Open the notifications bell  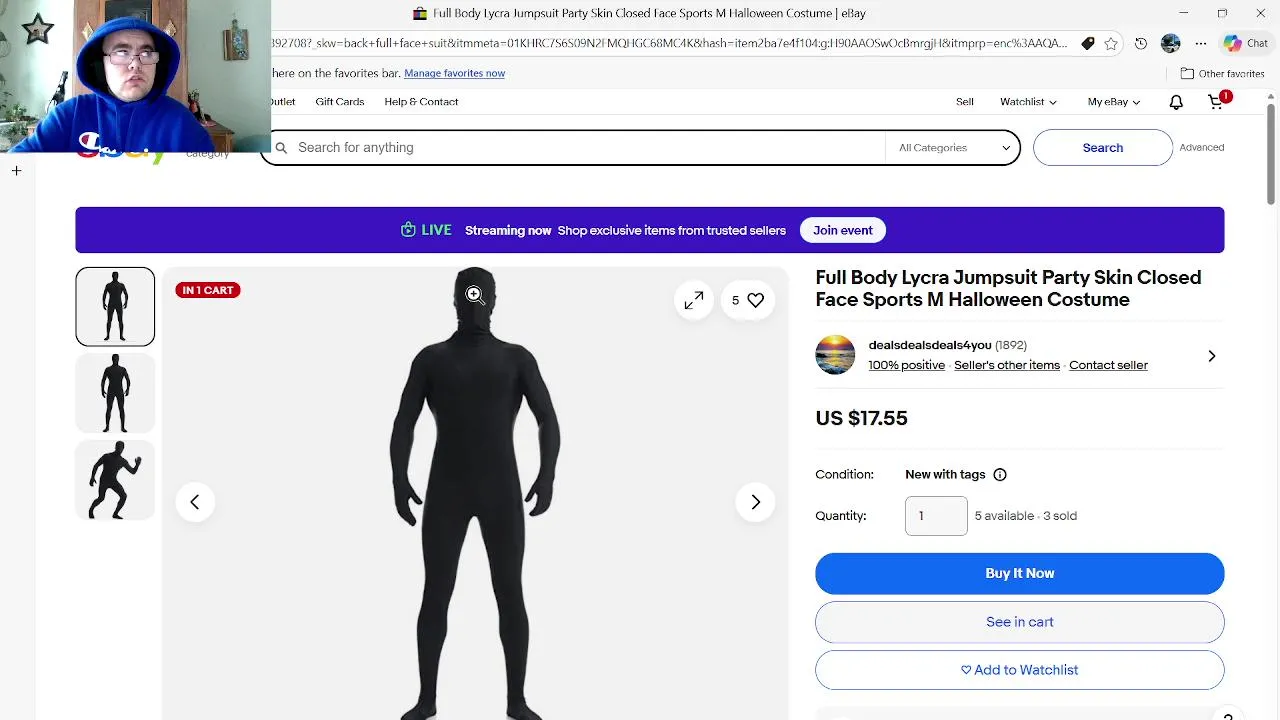pos(1176,102)
